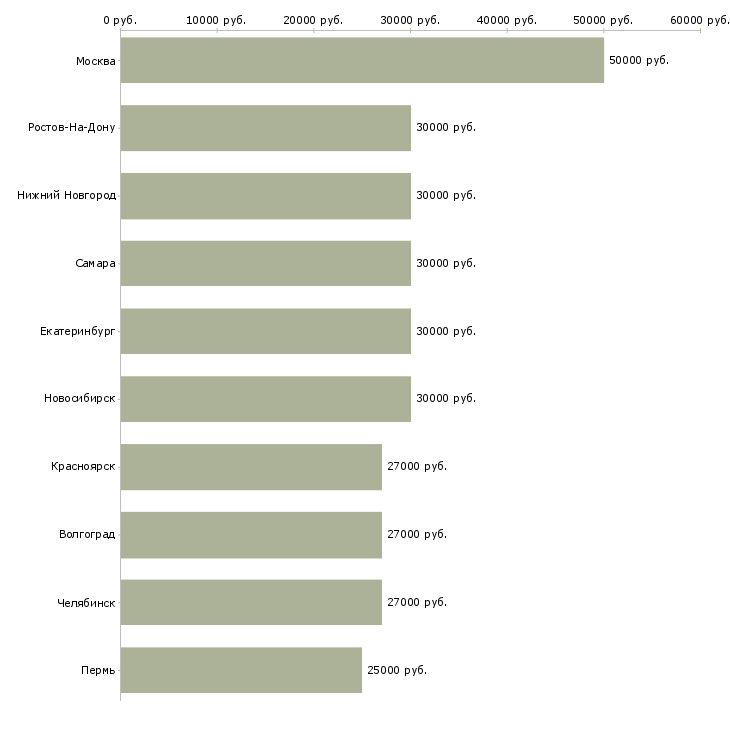Click the Новосибирск bar
Image resolution: width=730 pixels, height=730 pixels.
click(265, 399)
